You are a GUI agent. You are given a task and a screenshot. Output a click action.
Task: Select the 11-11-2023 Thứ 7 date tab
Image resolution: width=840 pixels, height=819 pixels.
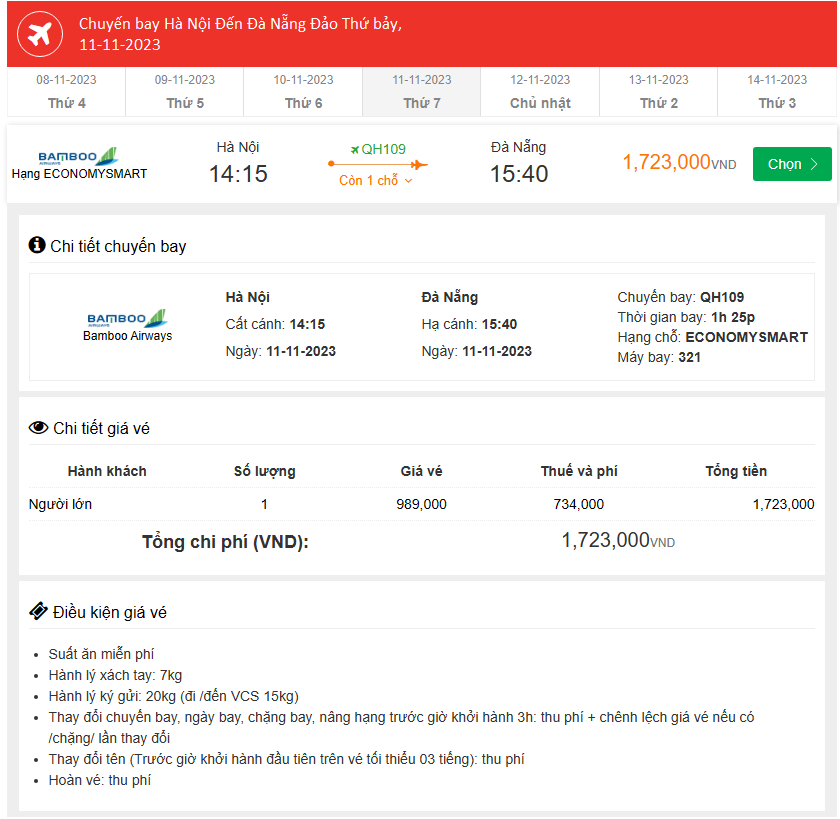click(422, 92)
